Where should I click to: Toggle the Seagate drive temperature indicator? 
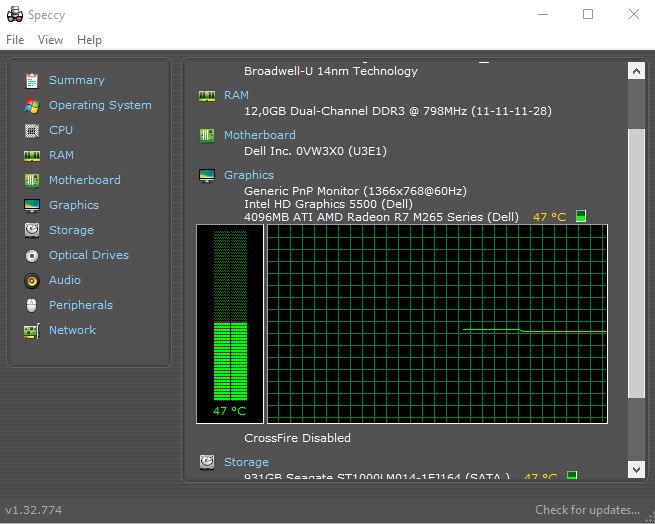572,475
